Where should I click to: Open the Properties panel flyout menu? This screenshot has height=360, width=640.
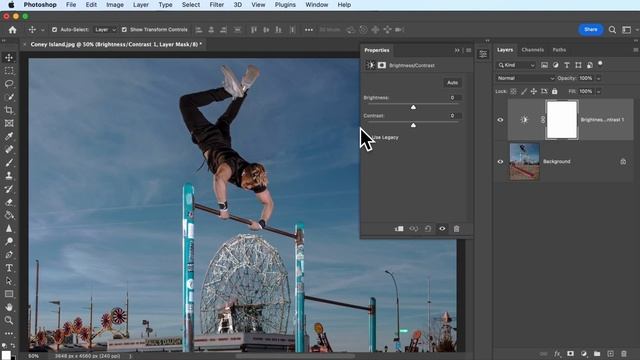(x=469, y=50)
